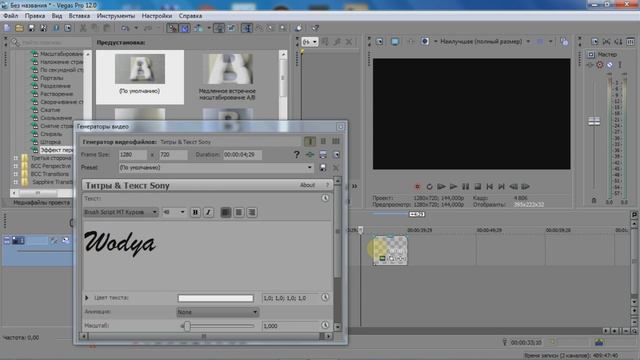640x360 pixels.
Task: Select left text alignment
Action: click(226, 212)
